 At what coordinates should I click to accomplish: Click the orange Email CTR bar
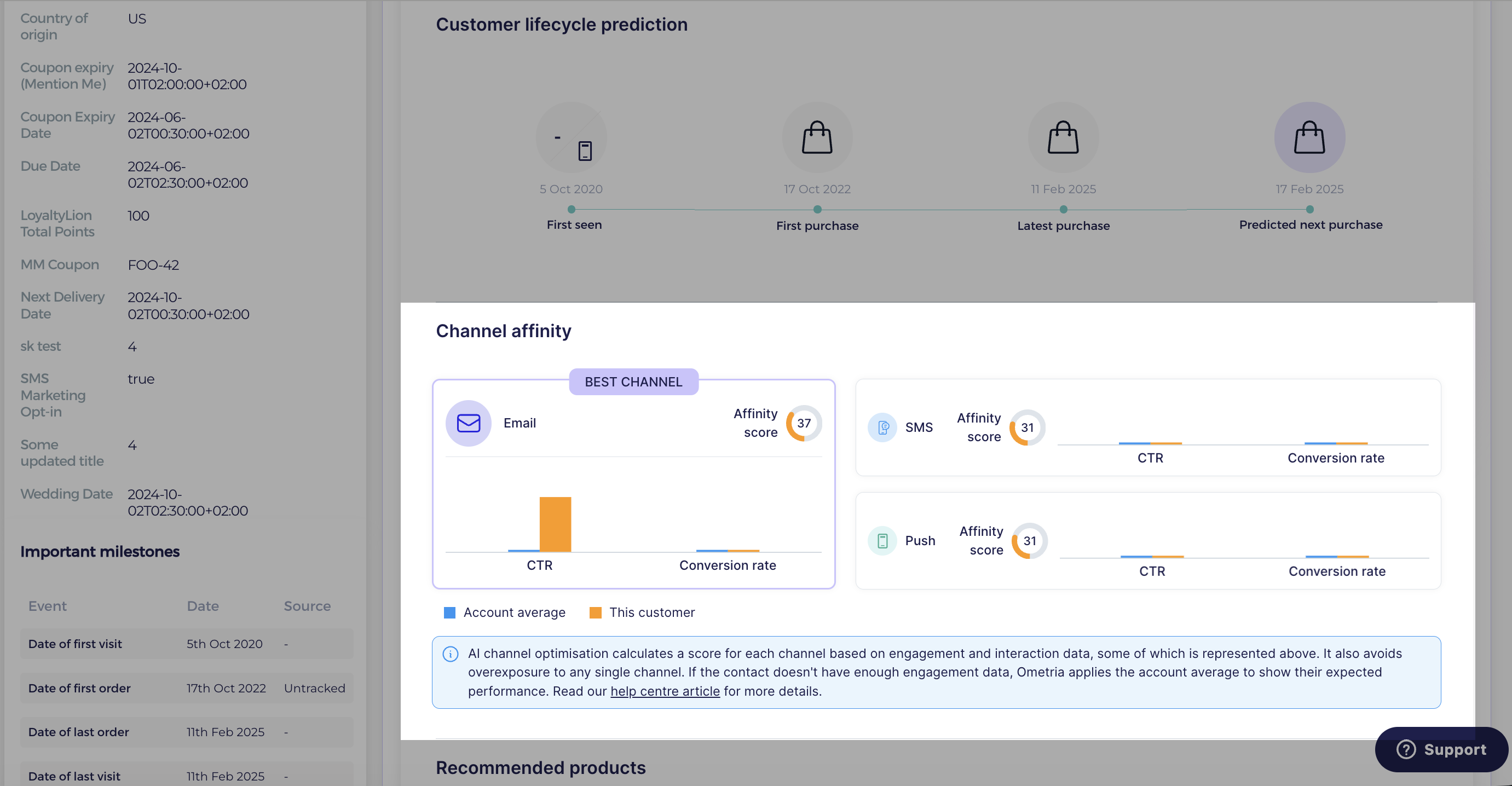555,524
